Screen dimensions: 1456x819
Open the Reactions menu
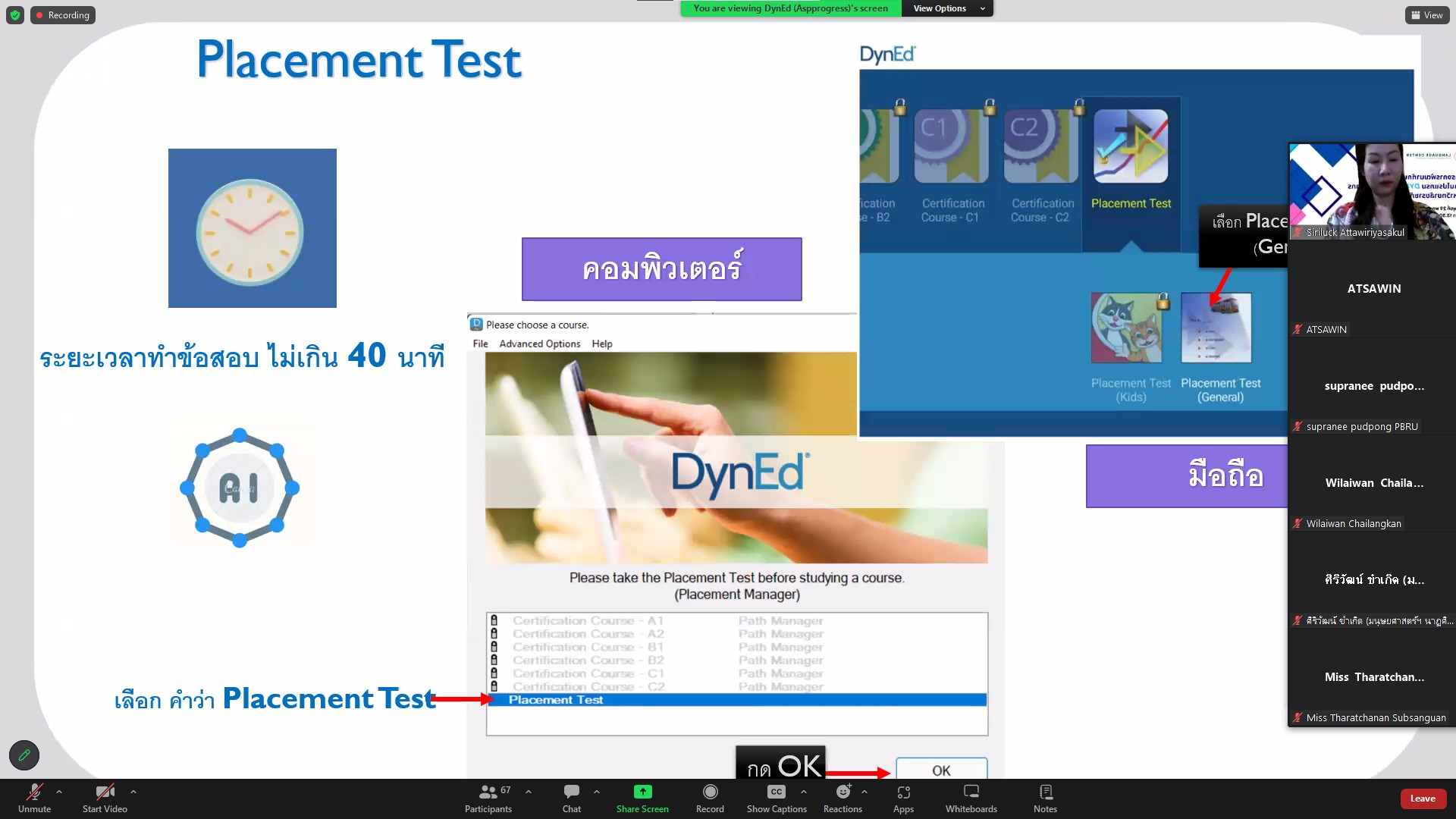(843, 798)
